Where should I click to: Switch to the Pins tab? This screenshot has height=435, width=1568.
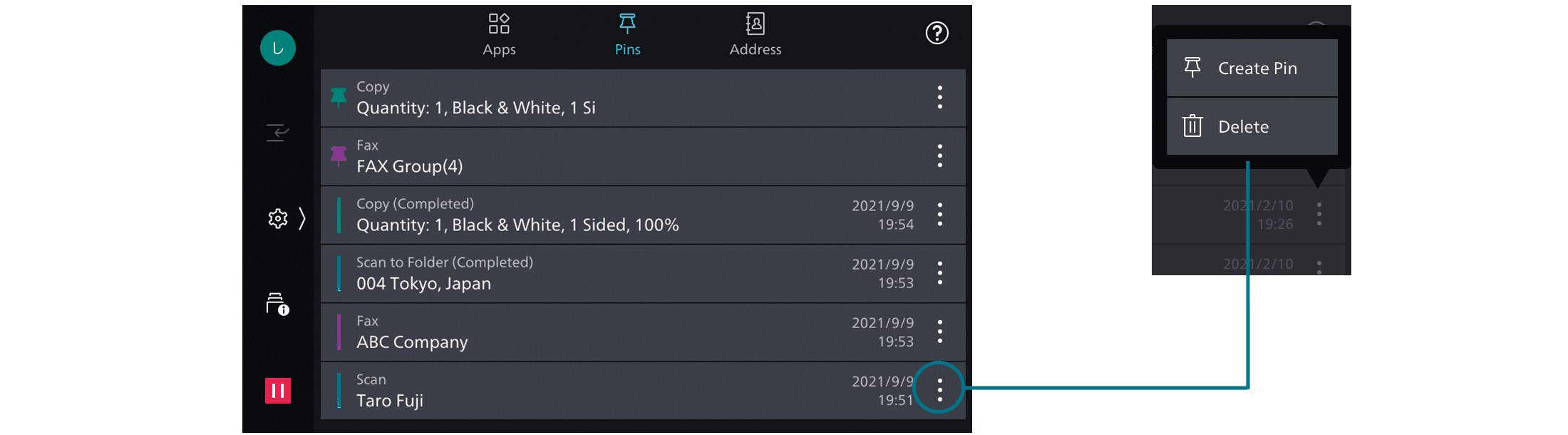627,34
